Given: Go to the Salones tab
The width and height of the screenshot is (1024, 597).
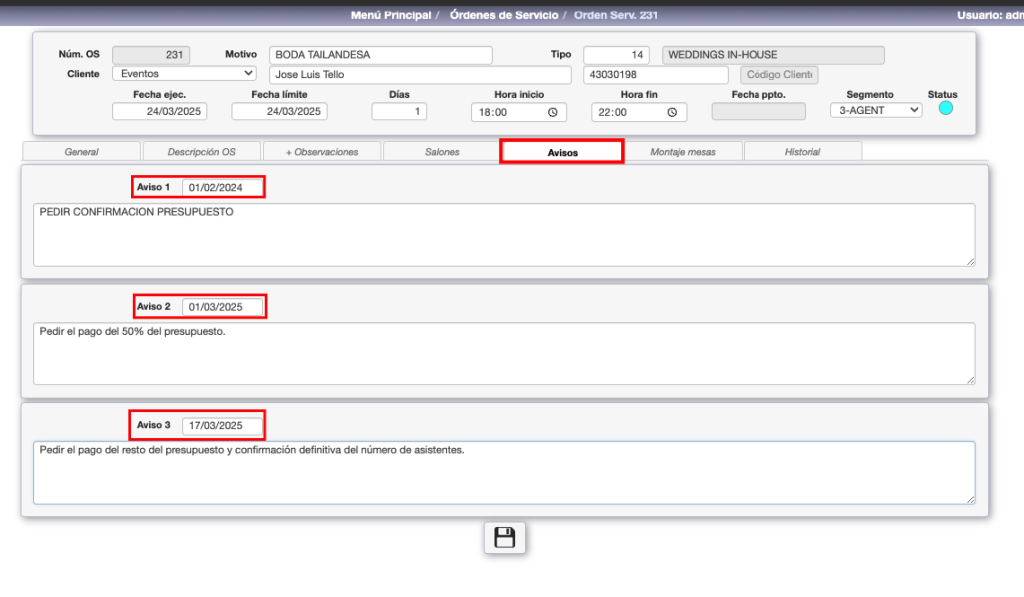Looking at the screenshot, I should pyautogui.click(x=441, y=152).
